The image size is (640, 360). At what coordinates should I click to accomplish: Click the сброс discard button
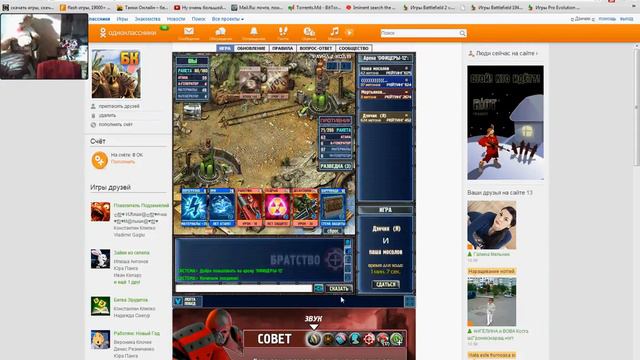coord(333,231)
